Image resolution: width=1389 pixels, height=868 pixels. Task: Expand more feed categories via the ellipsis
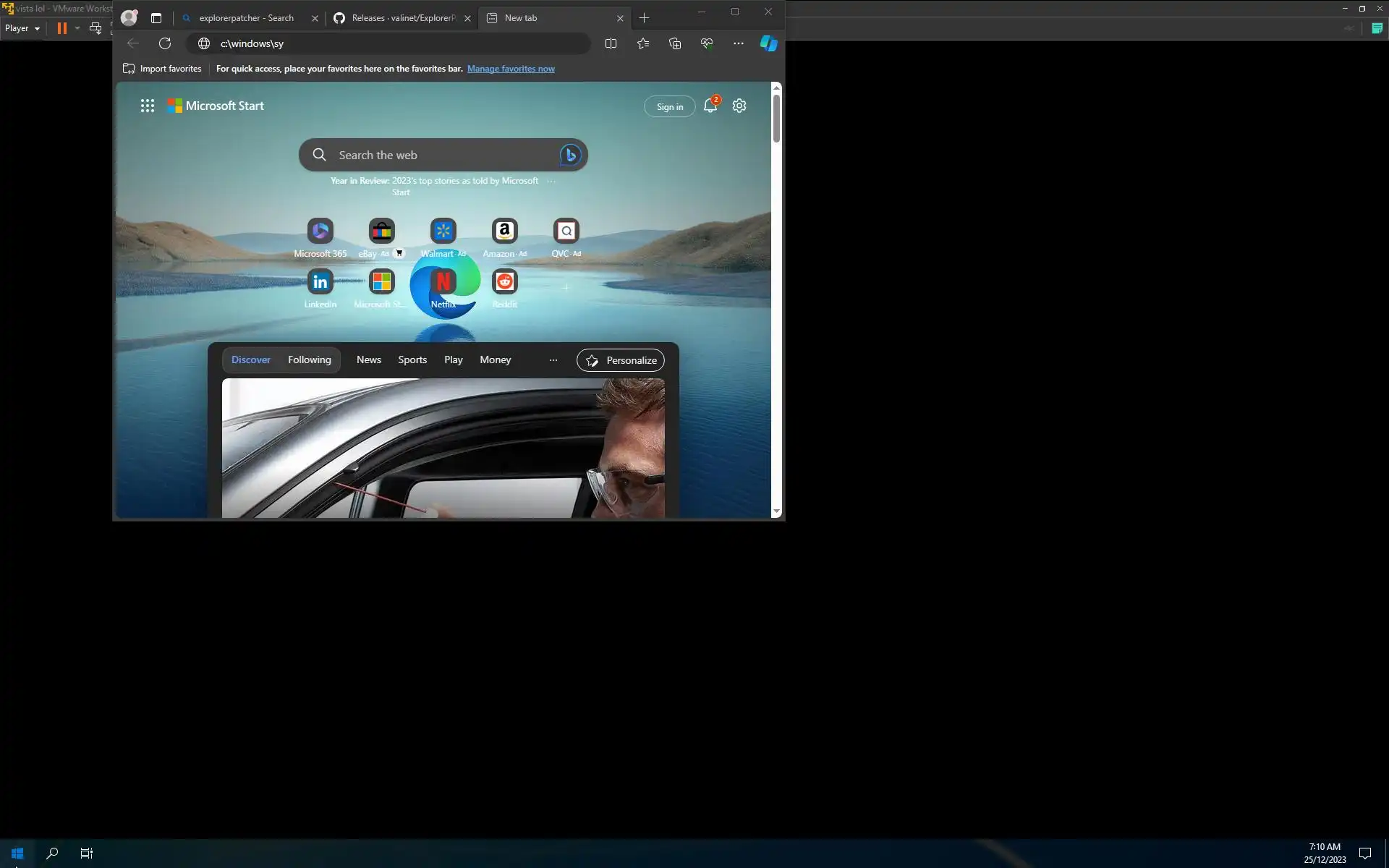pos(553,360)
